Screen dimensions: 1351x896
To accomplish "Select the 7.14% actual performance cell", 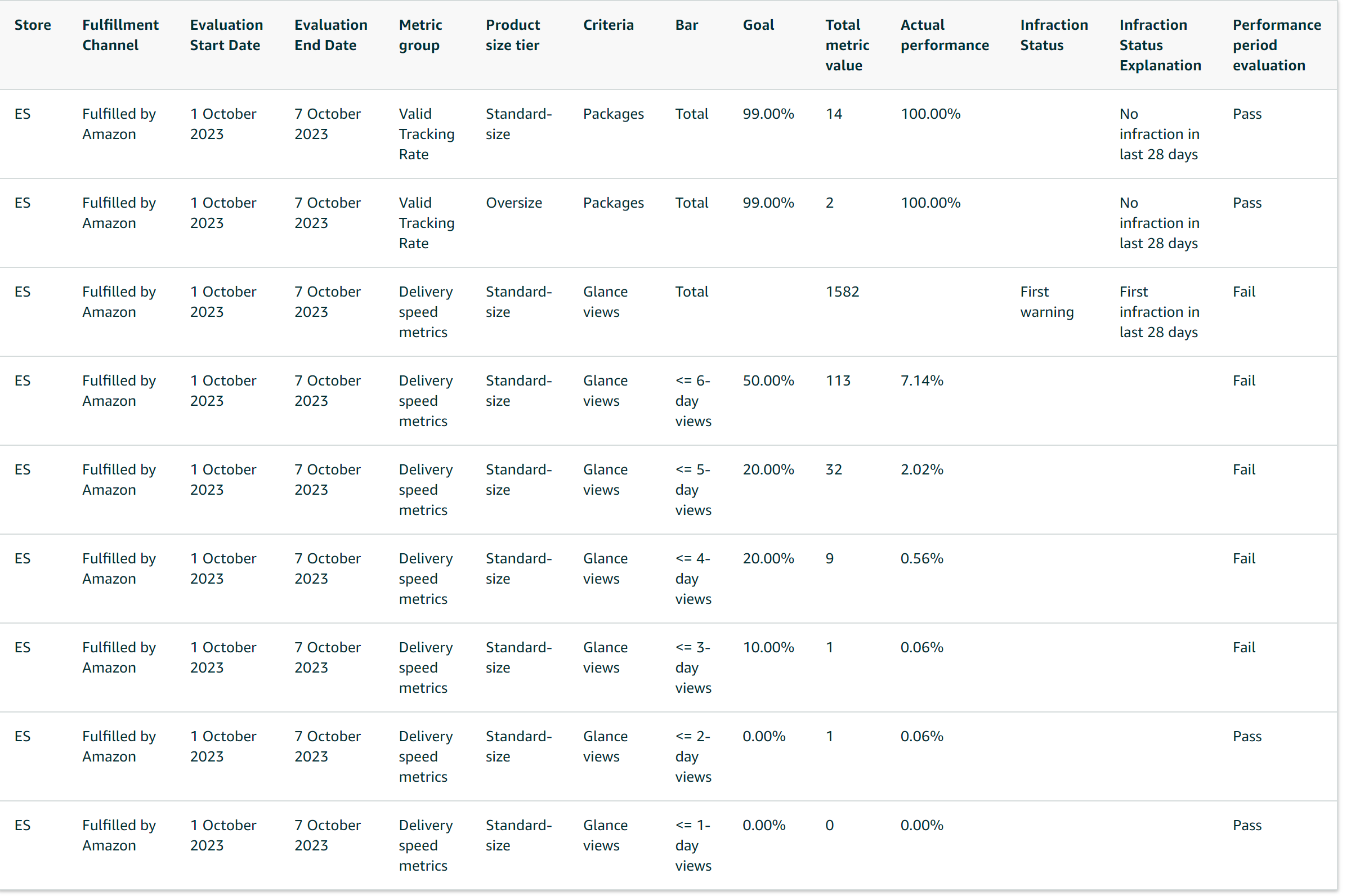I will [921, 380].
